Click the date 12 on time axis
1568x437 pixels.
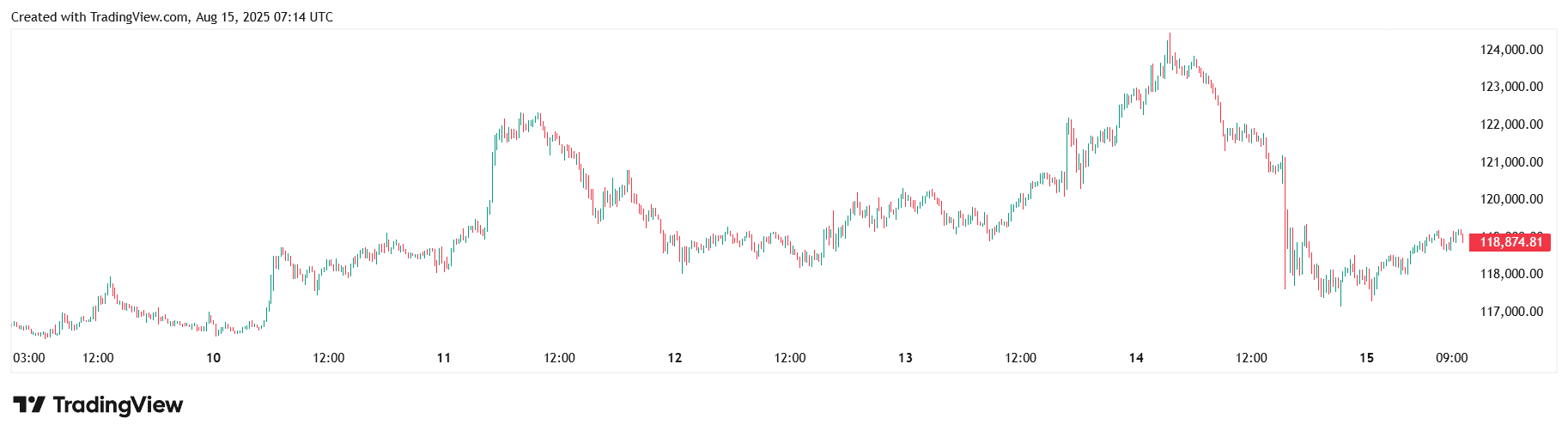pos(675,358)
